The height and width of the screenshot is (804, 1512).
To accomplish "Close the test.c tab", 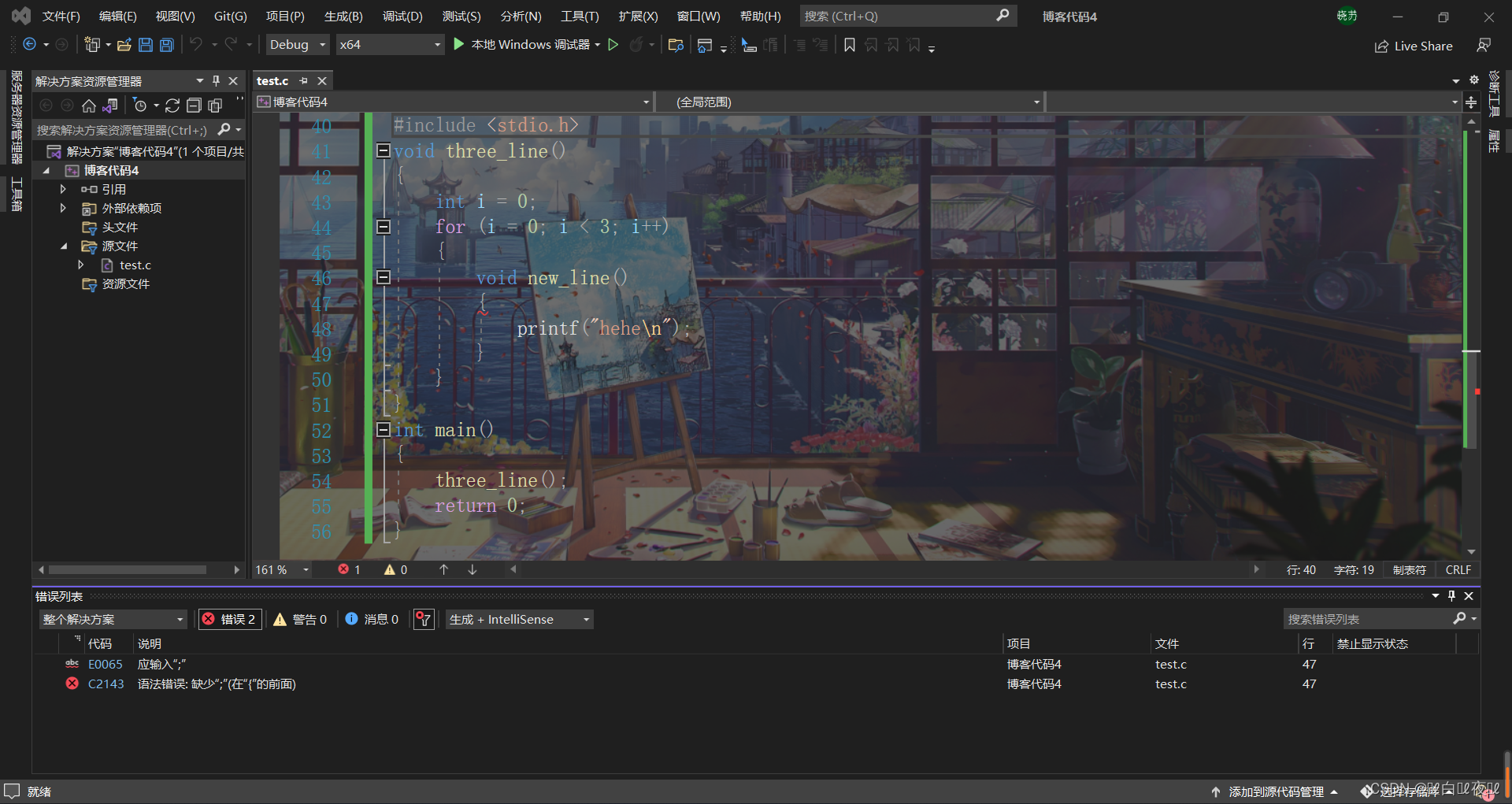I will click(322, 81).
